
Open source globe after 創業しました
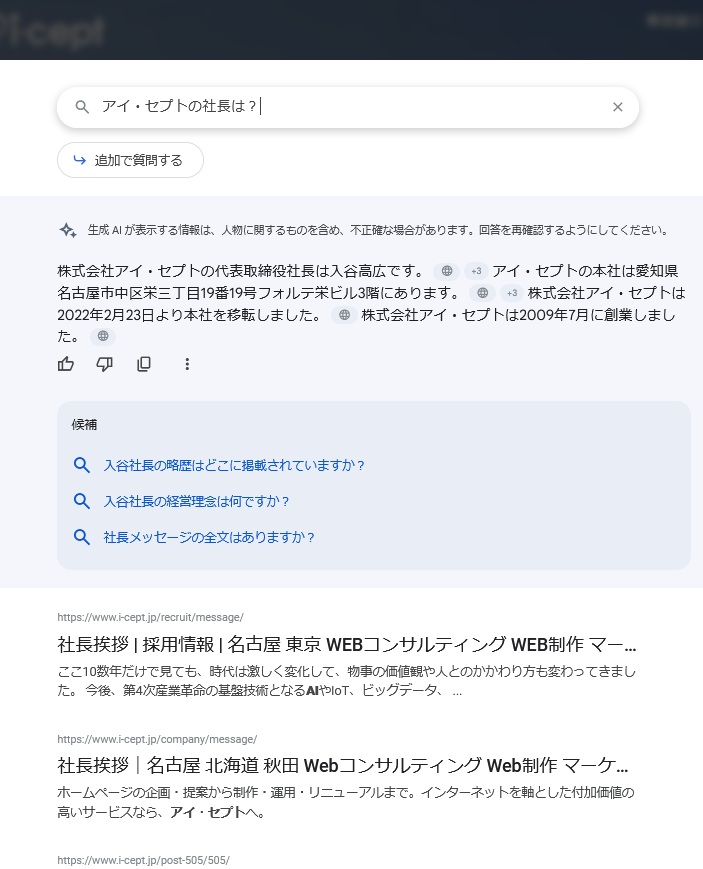click(102, 337)
